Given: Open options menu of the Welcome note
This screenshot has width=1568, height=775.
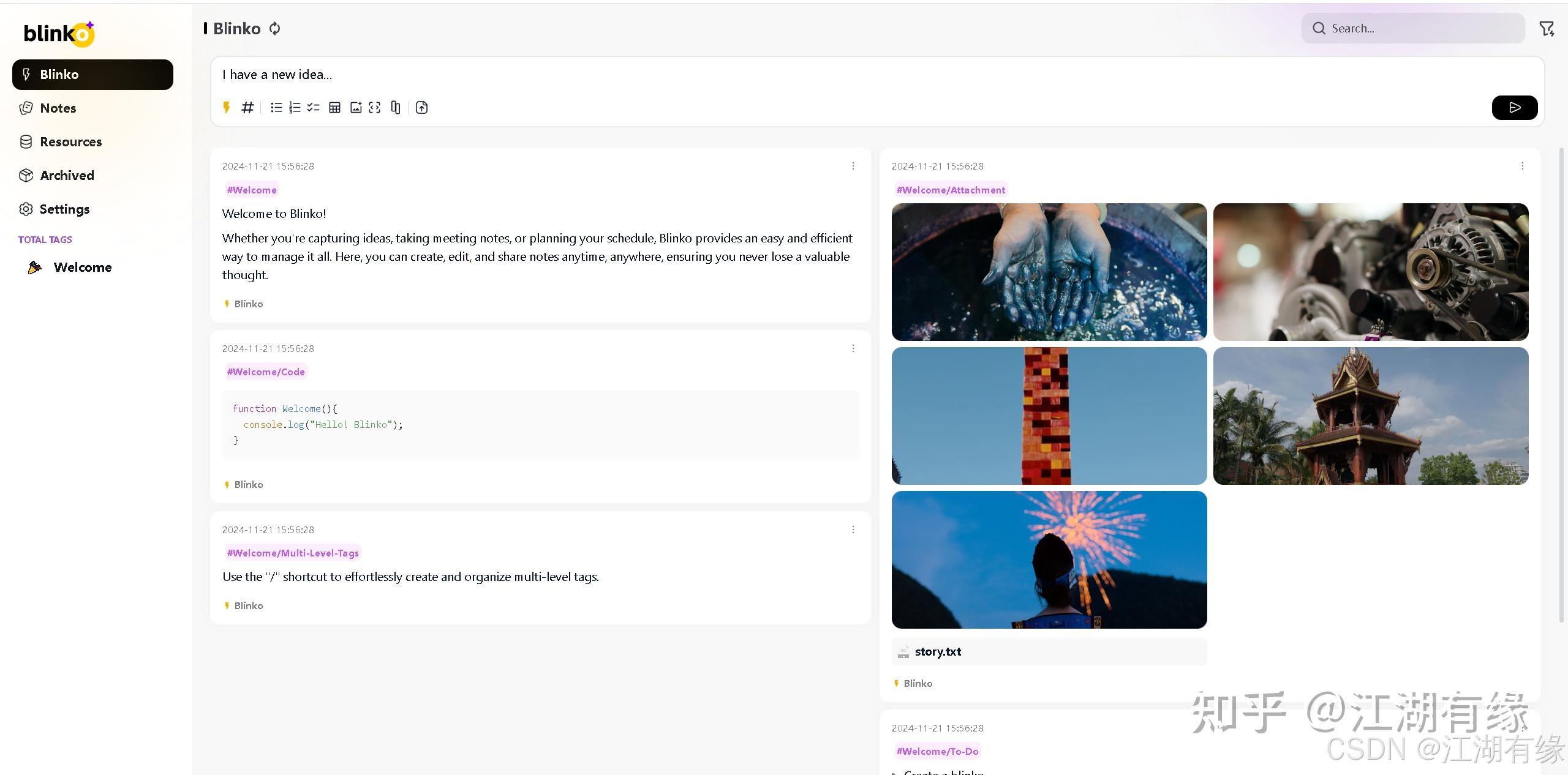Looking at the screenshot, I should click(853, 165).
